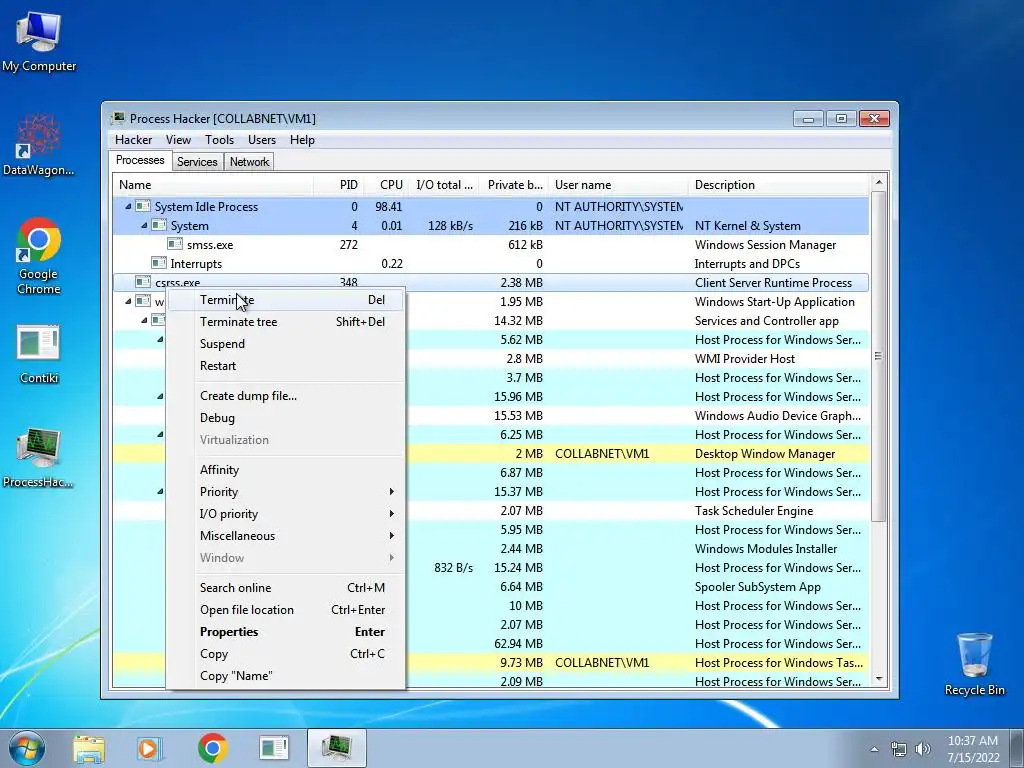
Task: Sort by I/O total column header
Action: (x=443, y=185)
